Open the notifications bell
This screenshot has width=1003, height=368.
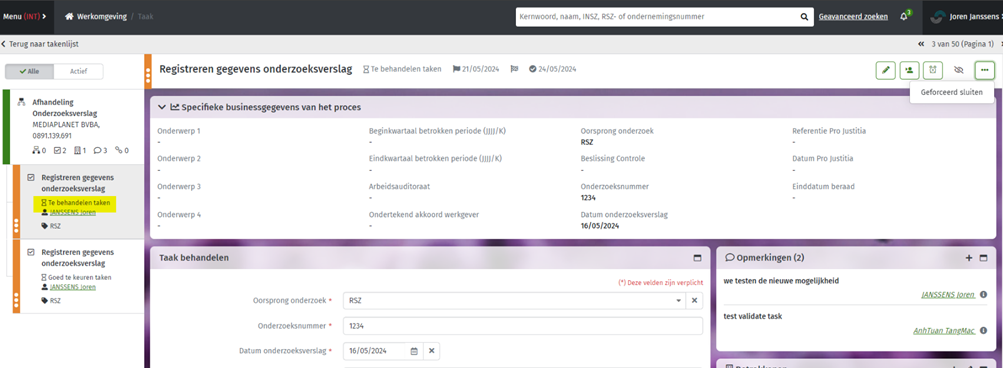(904, 17)
